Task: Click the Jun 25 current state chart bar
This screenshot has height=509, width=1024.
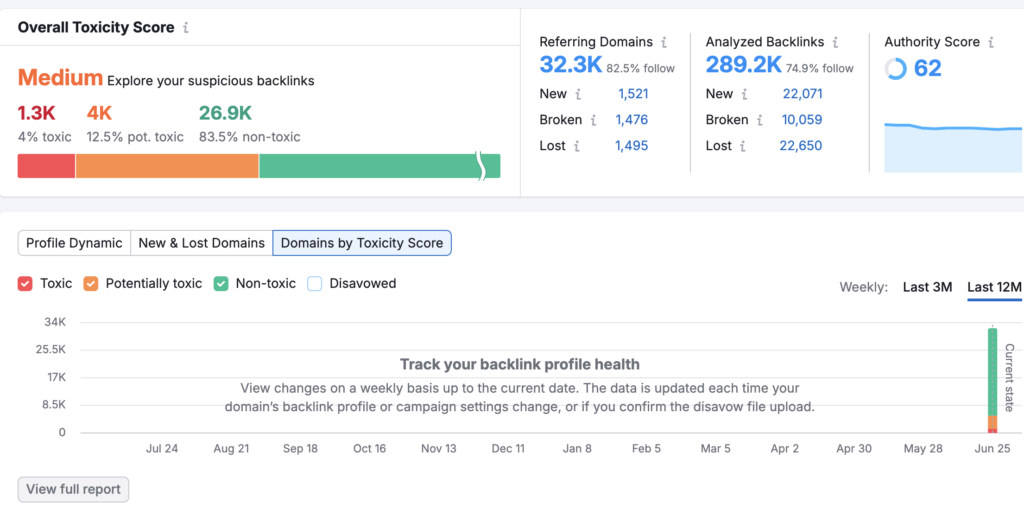Action: 992,380
